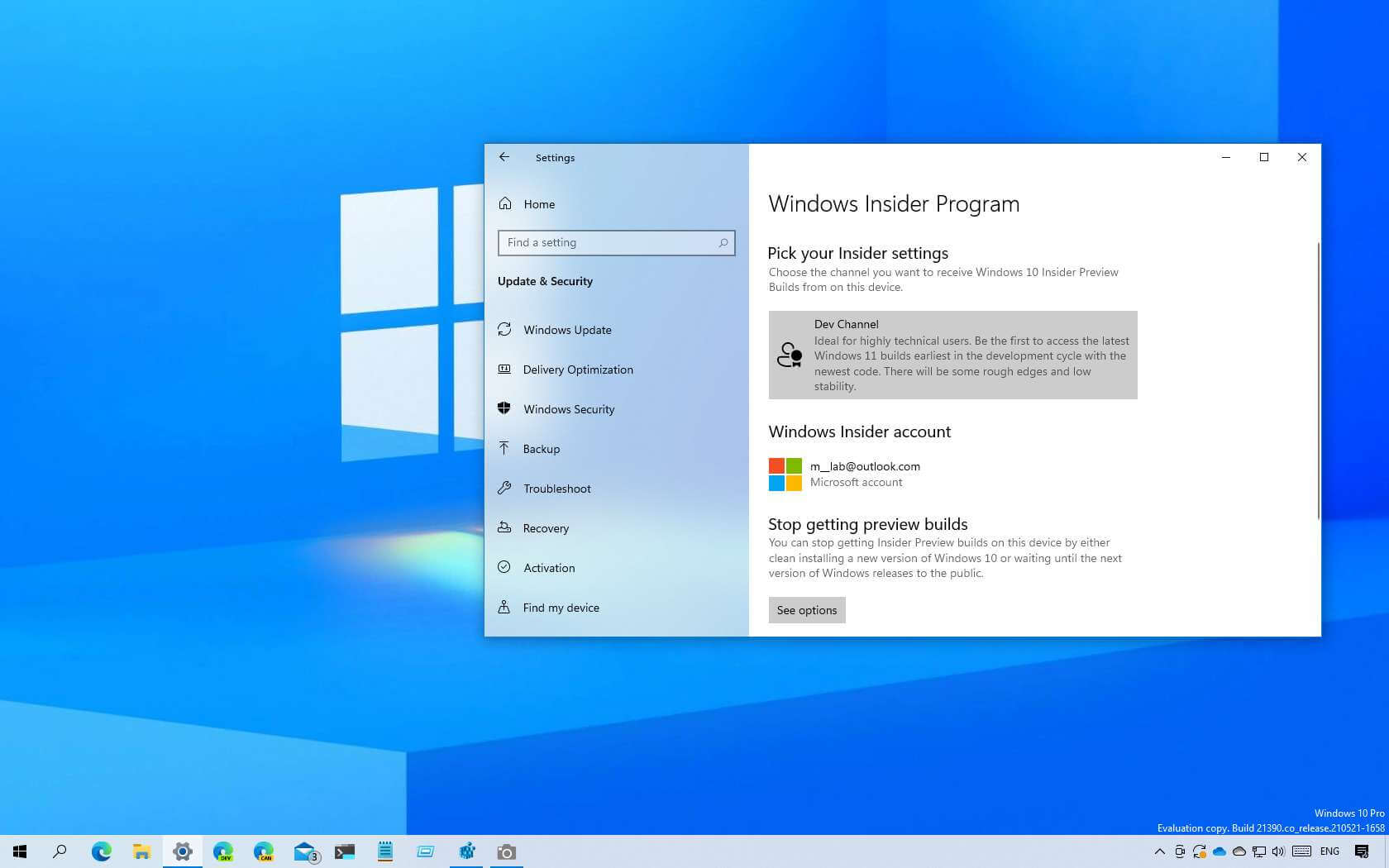This screenshot has width=1389, height=868.
Task: Click the See options button
Action: tap(806, 610)
